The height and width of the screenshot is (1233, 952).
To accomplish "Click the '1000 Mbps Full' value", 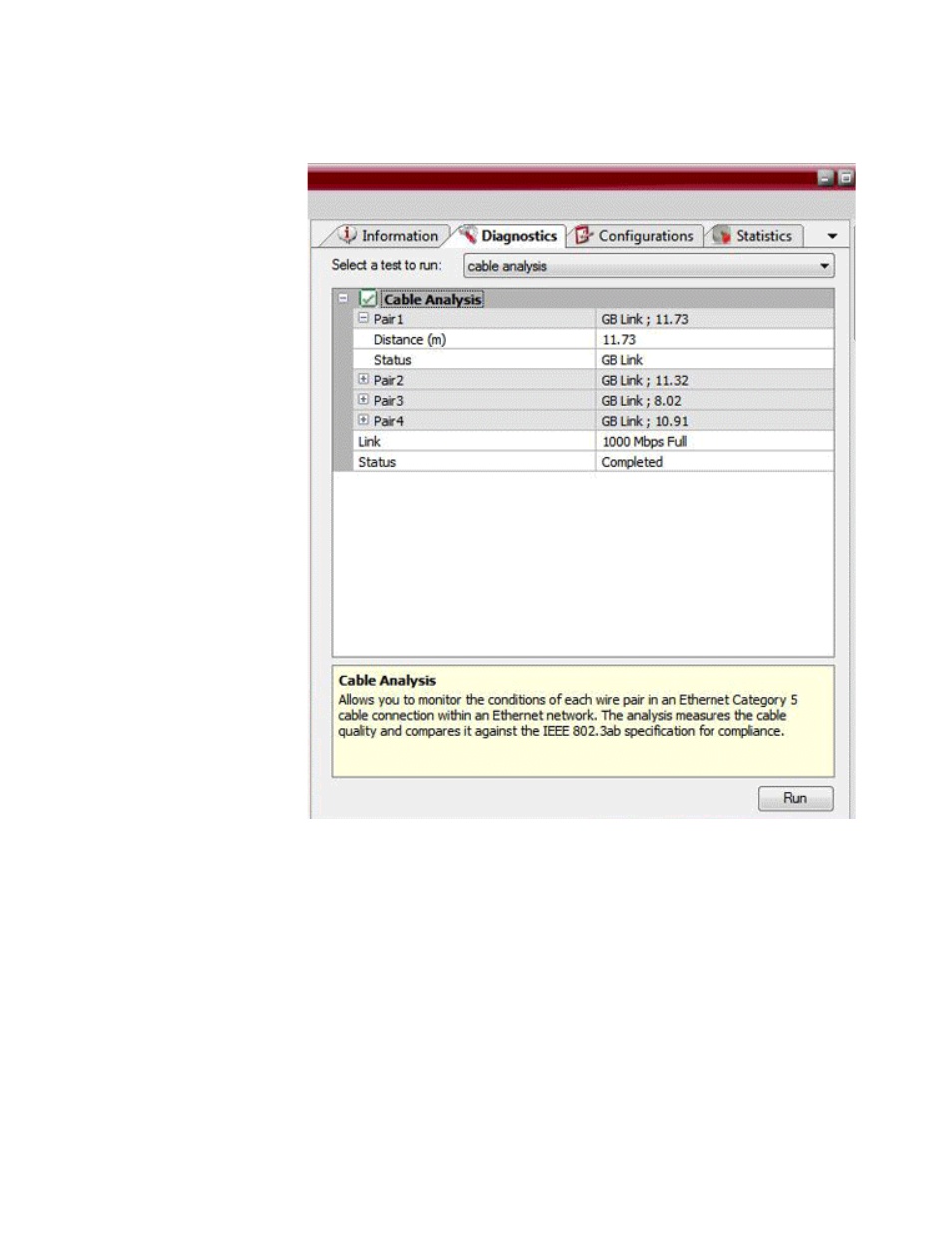I will click(644, 441).
